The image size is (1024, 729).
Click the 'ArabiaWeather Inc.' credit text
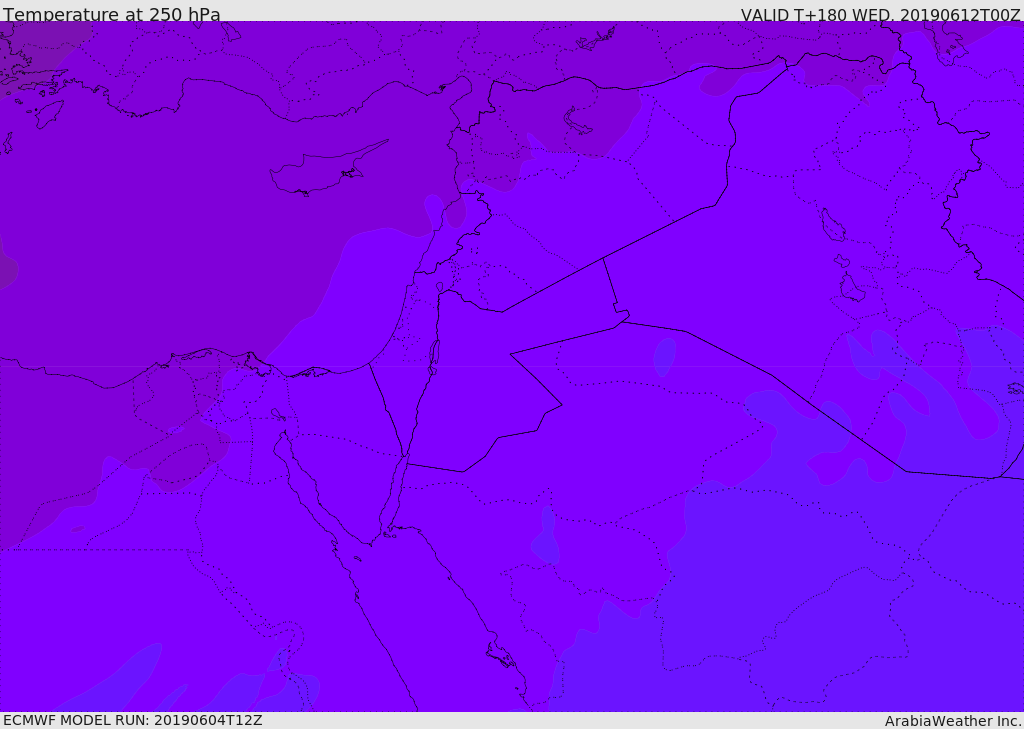point(953,721)
